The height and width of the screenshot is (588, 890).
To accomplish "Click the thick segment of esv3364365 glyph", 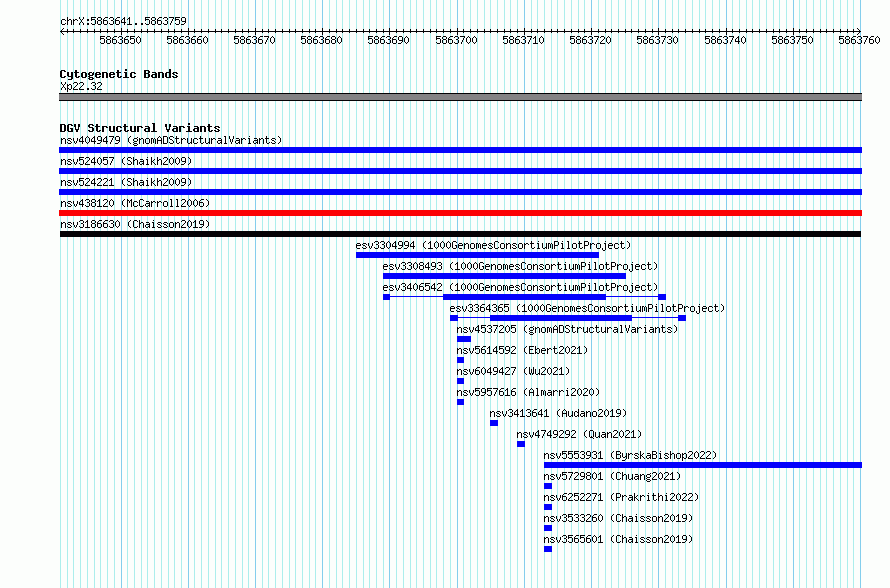I will [x=561, y=318].
